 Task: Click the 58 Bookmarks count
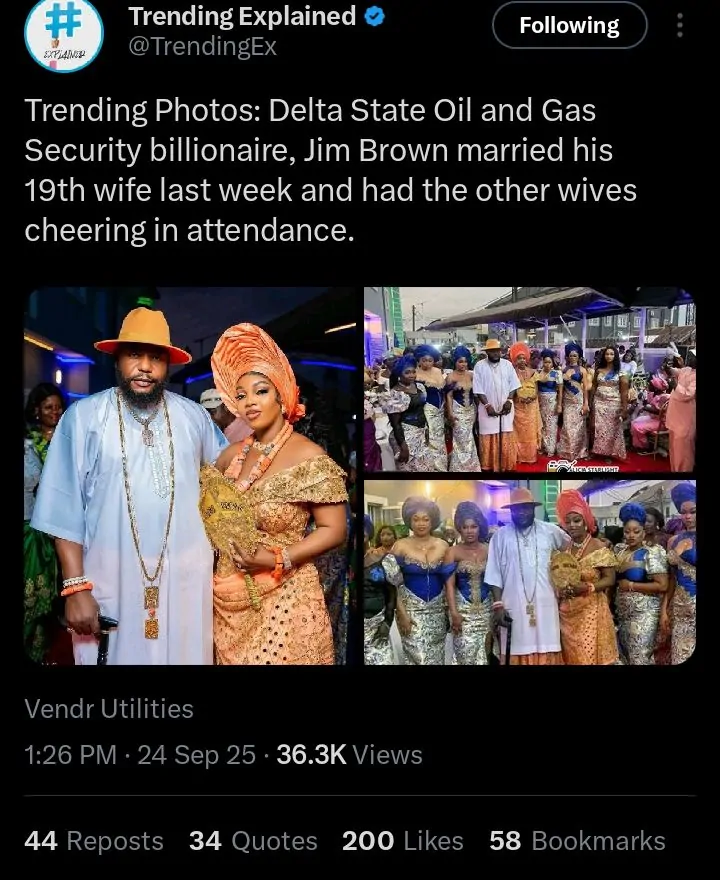[577, 841]
